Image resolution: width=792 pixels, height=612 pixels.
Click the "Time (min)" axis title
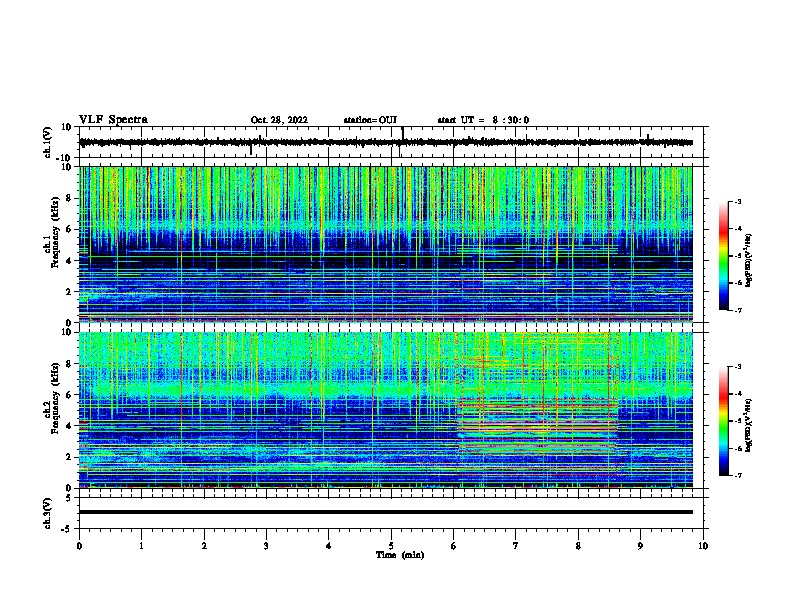click(x=400, y=555)
